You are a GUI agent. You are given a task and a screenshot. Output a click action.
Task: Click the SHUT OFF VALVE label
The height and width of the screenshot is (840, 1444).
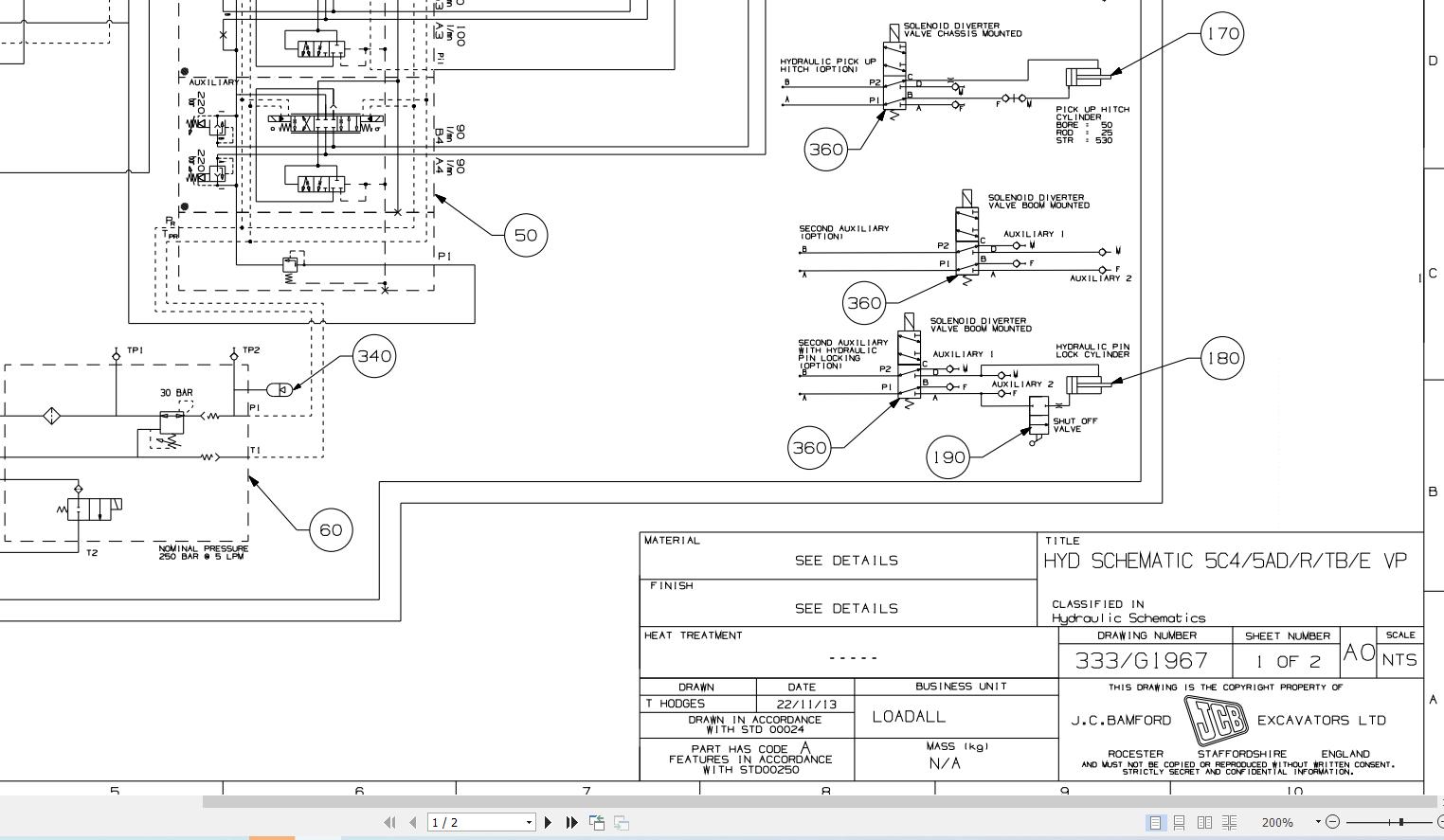click(1074, 425)
